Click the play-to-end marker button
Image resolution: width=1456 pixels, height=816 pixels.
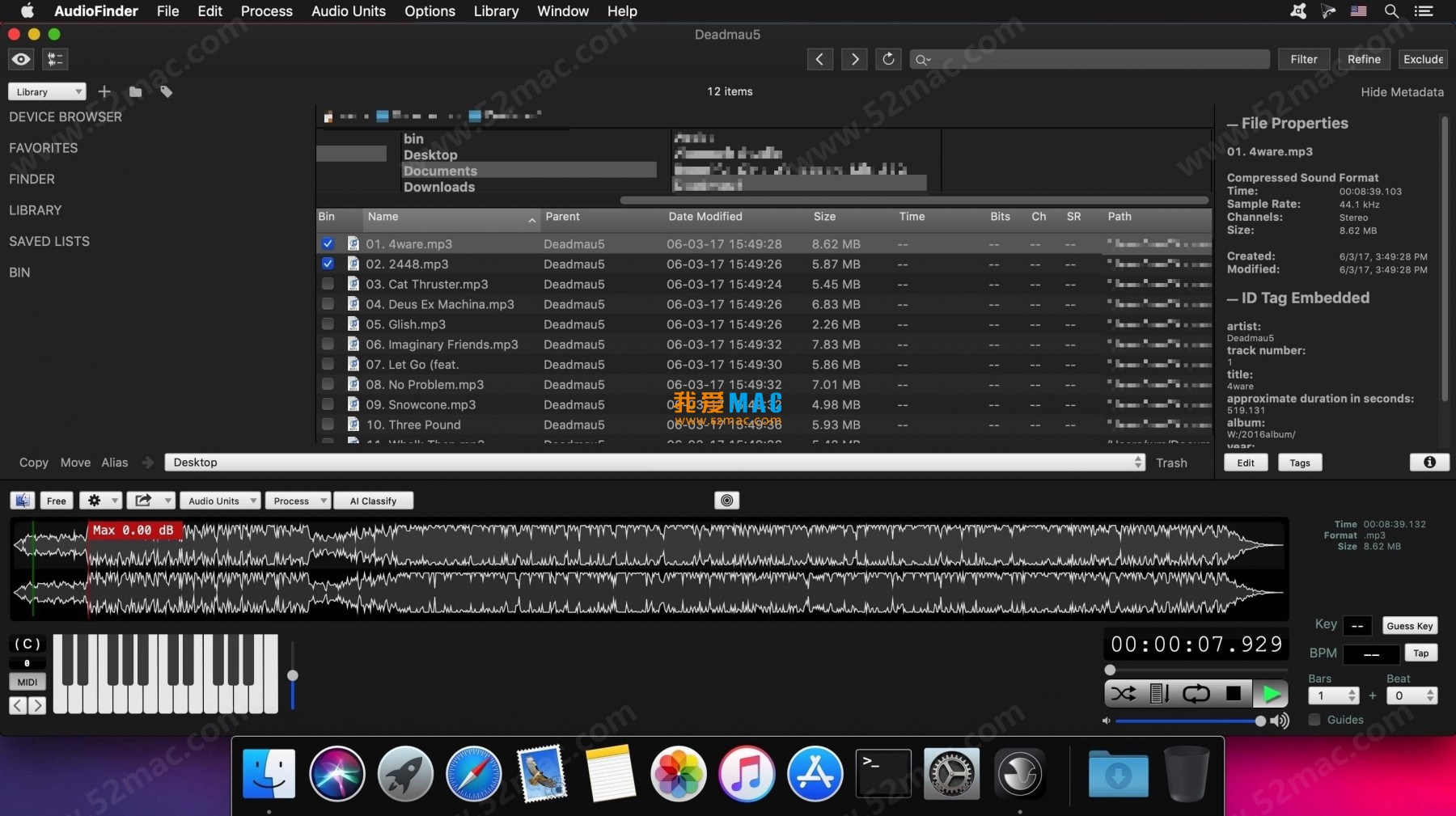[1160, 694]
